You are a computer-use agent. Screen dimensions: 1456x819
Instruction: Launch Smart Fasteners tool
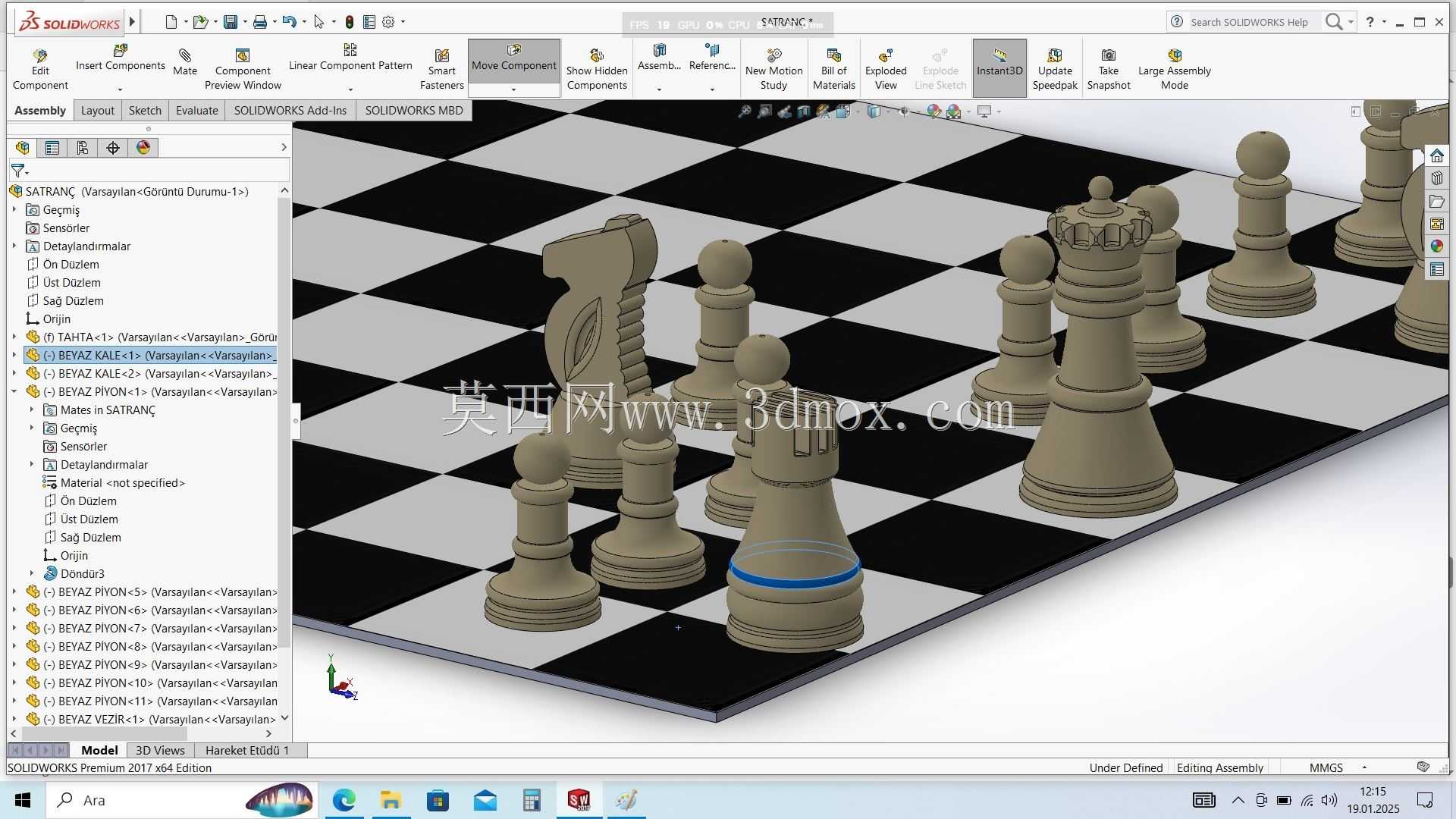click(441, 69)
